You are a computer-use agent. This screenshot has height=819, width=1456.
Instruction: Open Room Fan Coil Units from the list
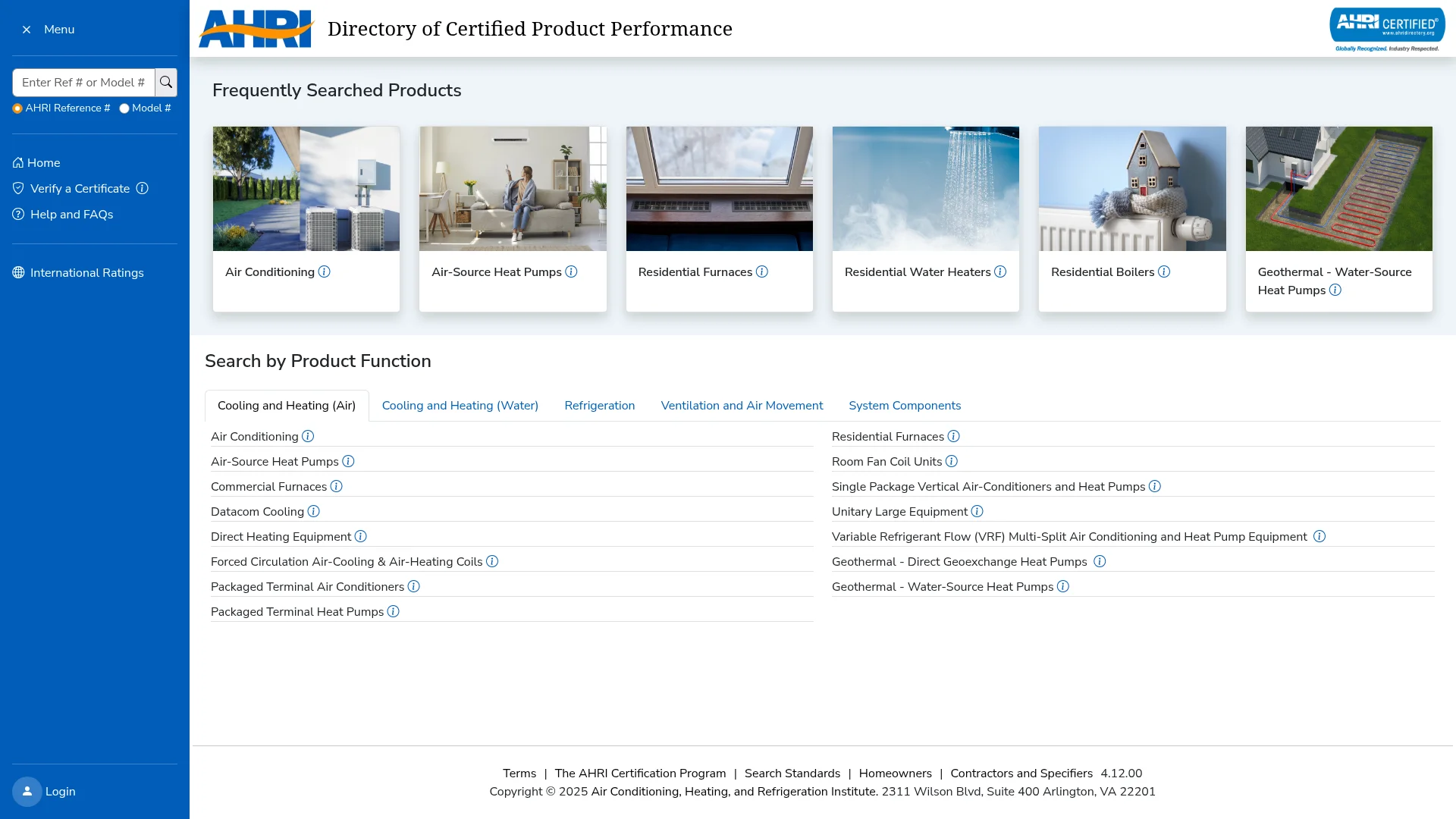pos(886,462)
